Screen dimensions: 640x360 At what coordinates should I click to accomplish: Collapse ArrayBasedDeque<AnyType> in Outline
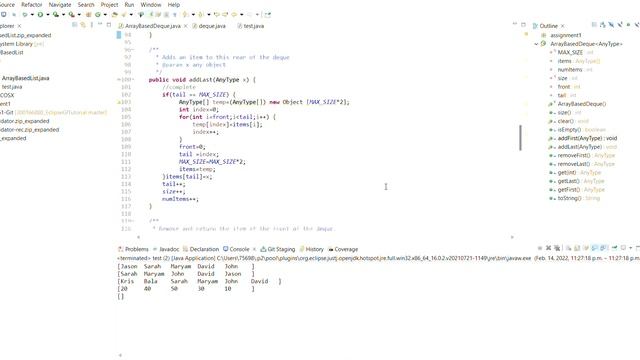click(x=536, y=44)
